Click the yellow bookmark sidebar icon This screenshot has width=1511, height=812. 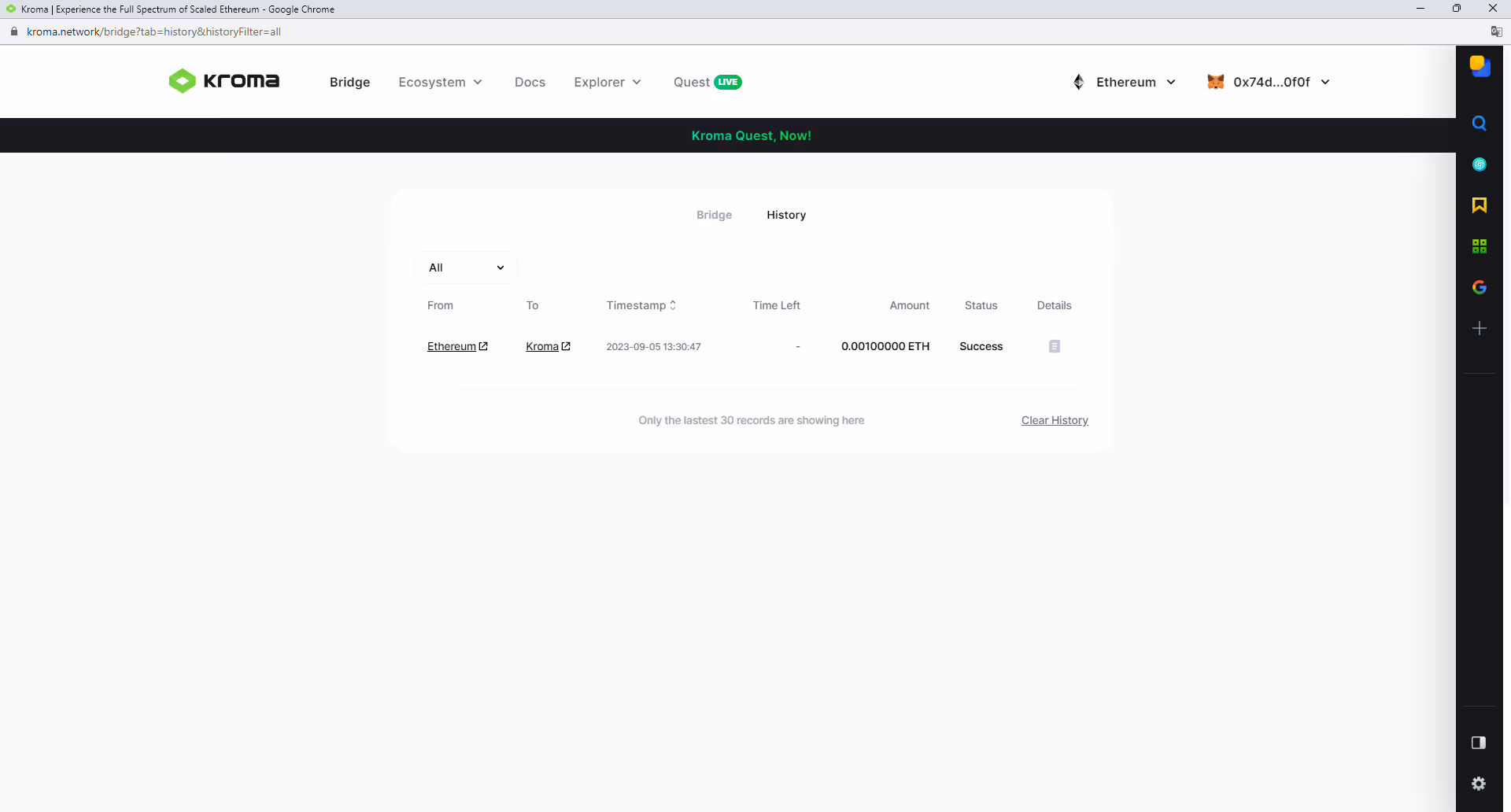[1479, 205]
